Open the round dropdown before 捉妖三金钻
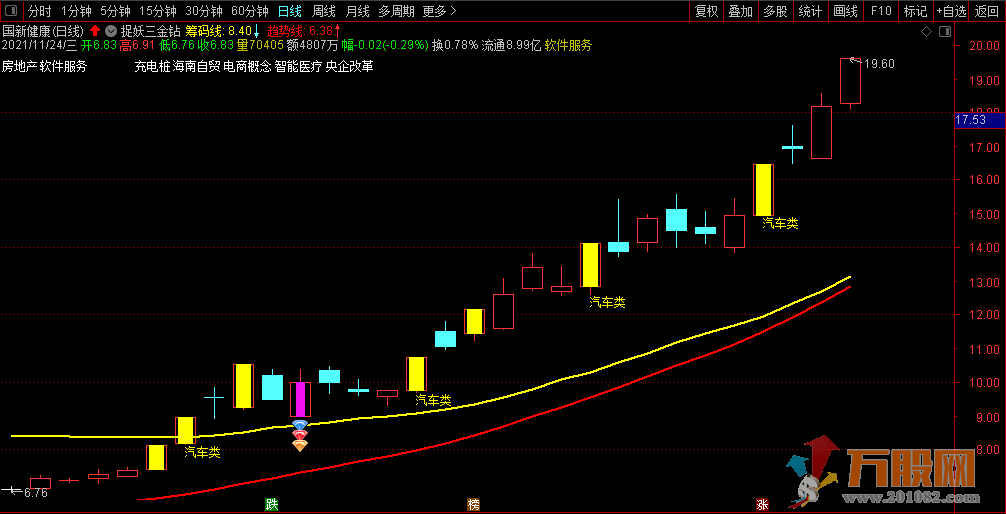 pos(110,31)
